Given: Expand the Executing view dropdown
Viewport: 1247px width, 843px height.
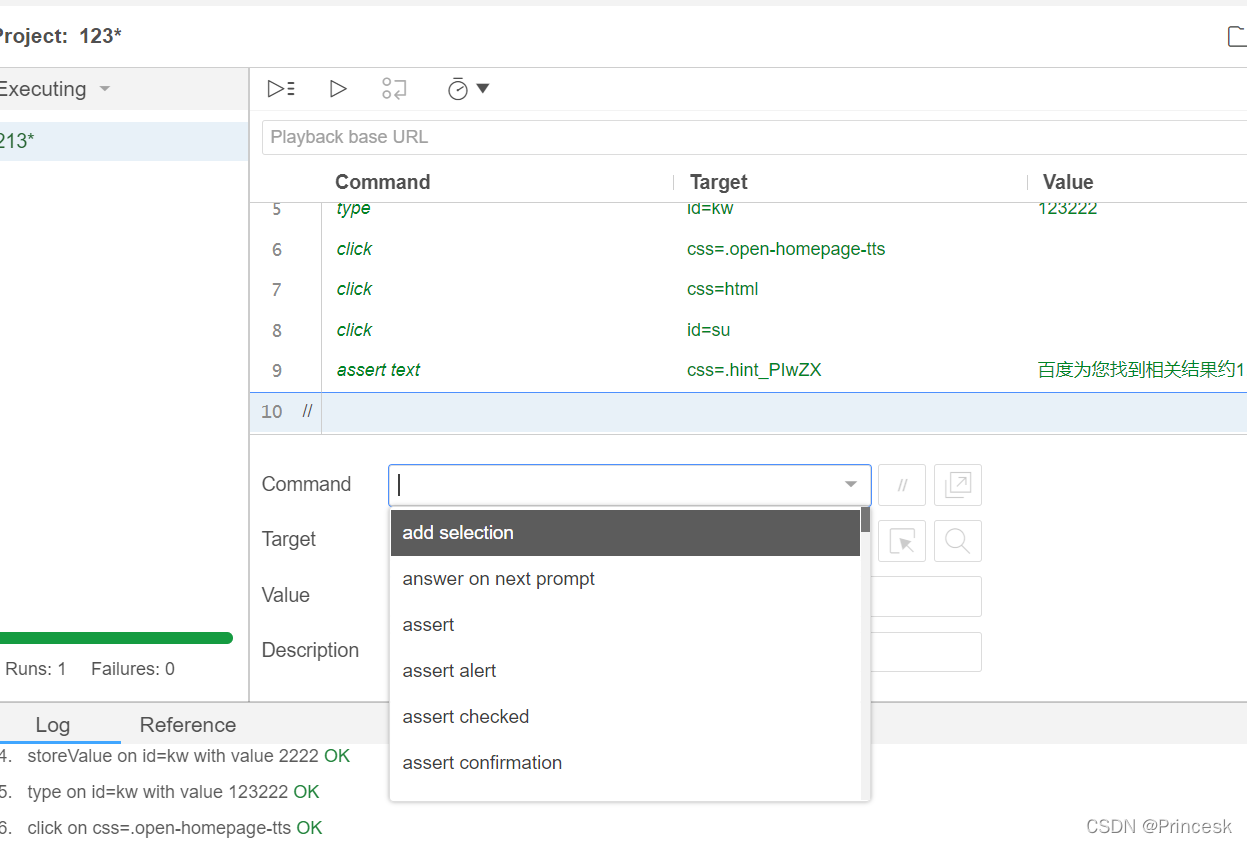Looking at the screenshot, I should pyautogui.click(x=104, y=89).
